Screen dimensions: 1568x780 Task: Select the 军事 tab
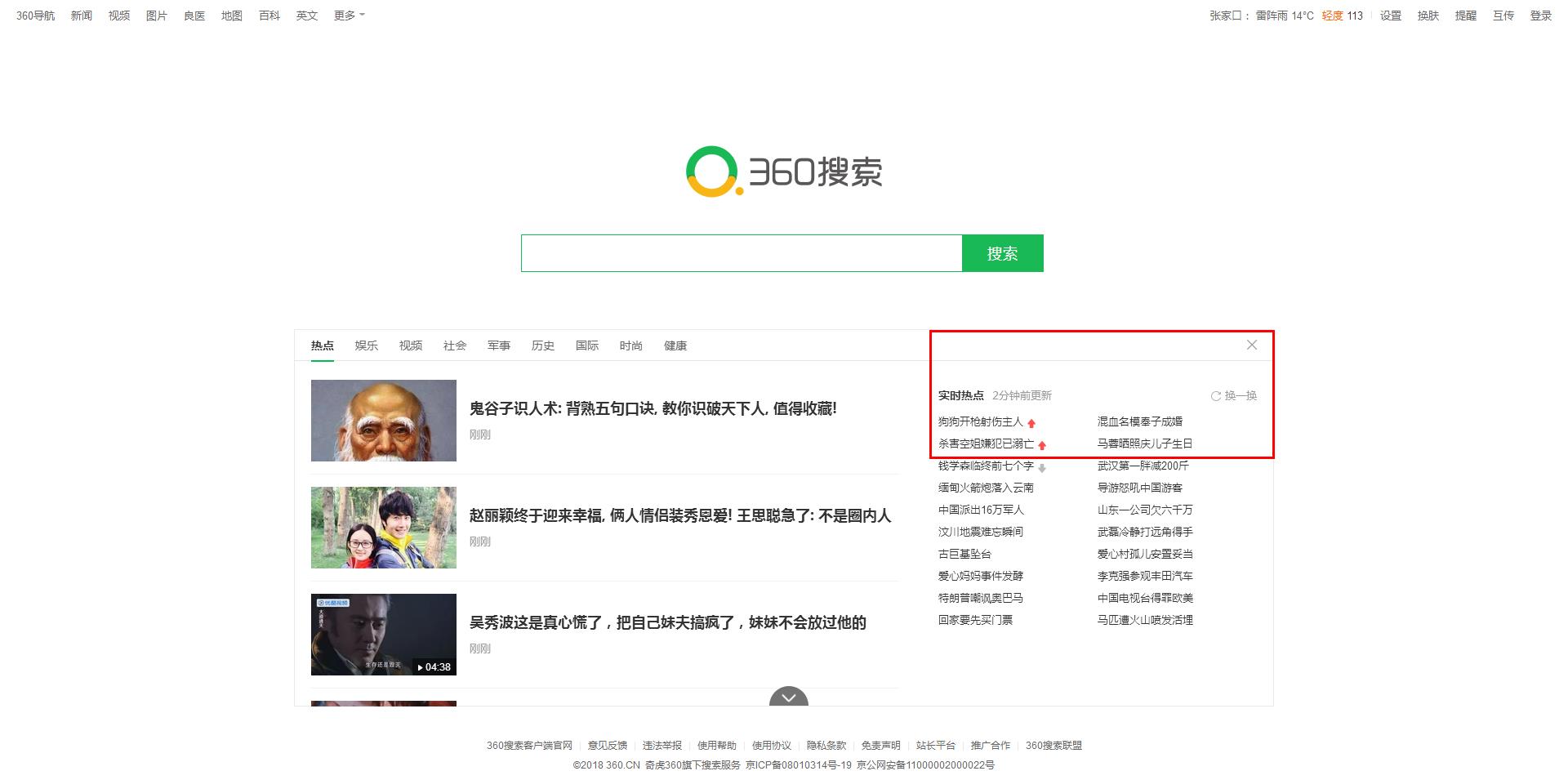[x=499, y=345]
